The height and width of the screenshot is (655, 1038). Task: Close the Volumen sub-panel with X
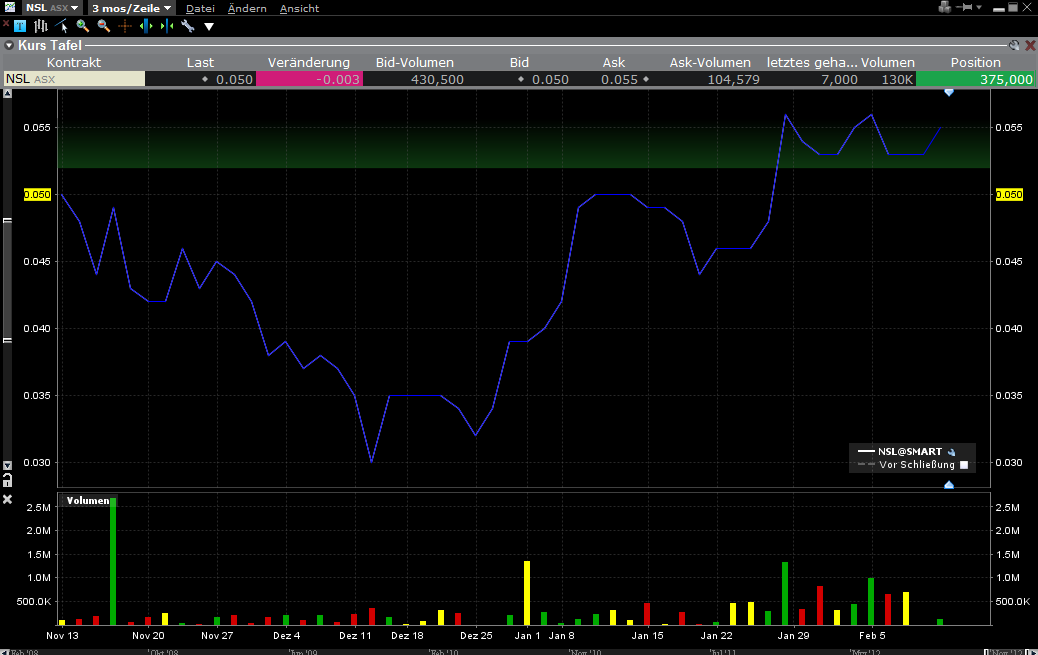(7, 499)
